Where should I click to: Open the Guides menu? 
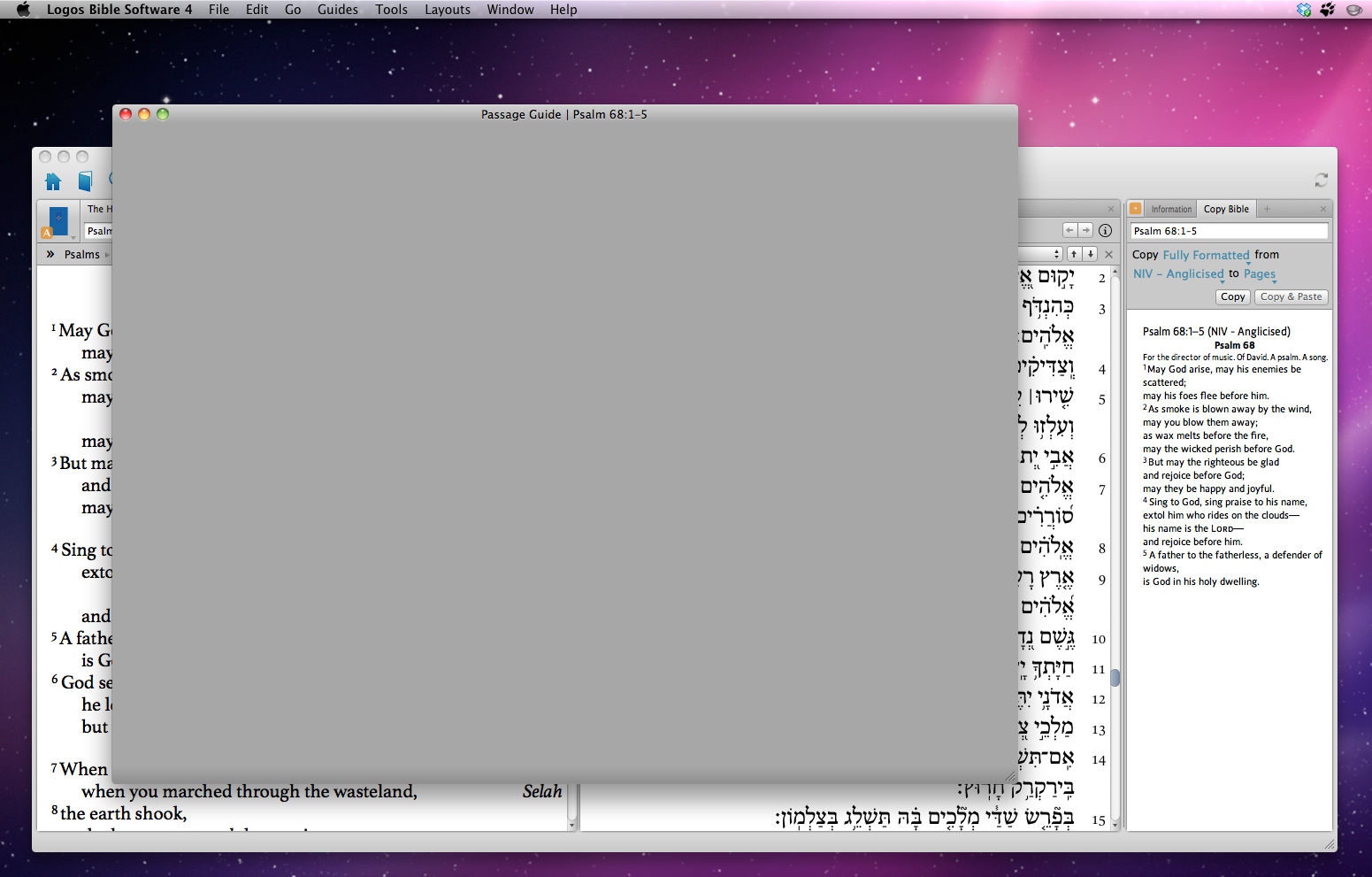(x=338, y=10)
